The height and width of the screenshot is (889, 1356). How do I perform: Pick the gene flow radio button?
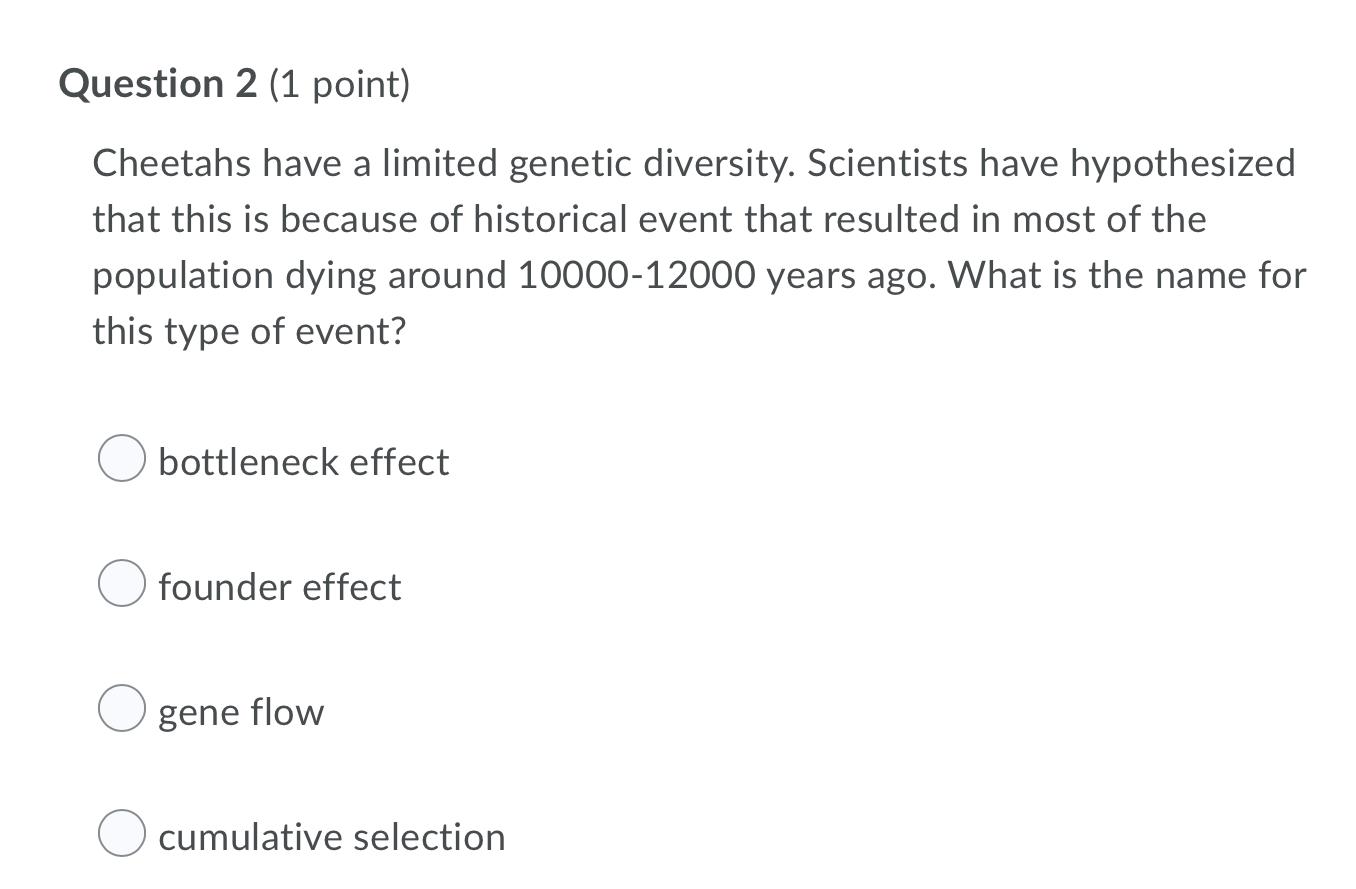point(123,708)
